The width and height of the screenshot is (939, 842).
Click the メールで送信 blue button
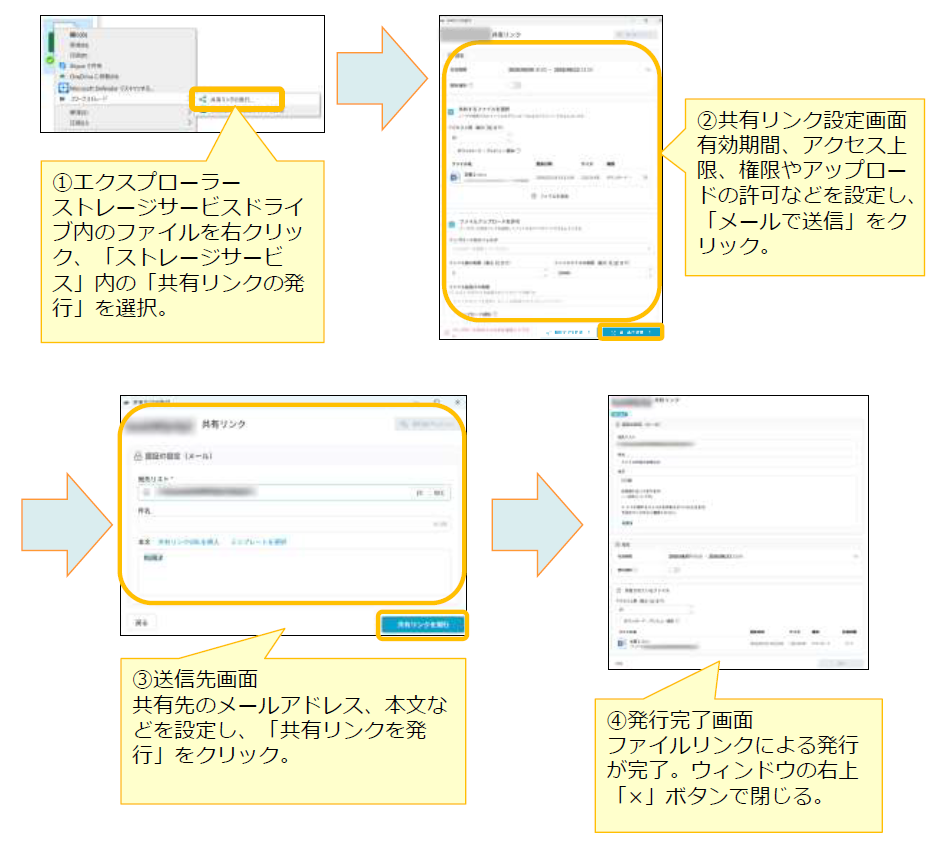click(631, 332)
